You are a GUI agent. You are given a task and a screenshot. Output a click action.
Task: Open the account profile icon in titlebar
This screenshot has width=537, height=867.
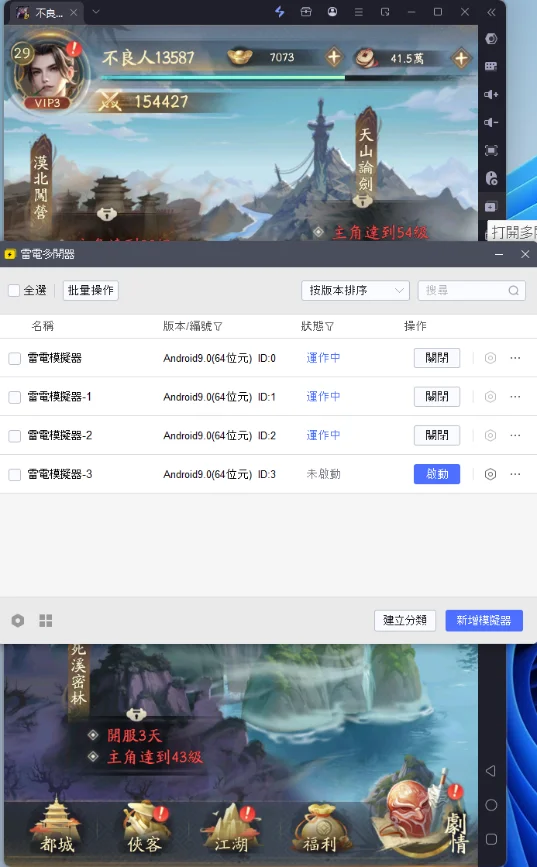tap(332, 12)
